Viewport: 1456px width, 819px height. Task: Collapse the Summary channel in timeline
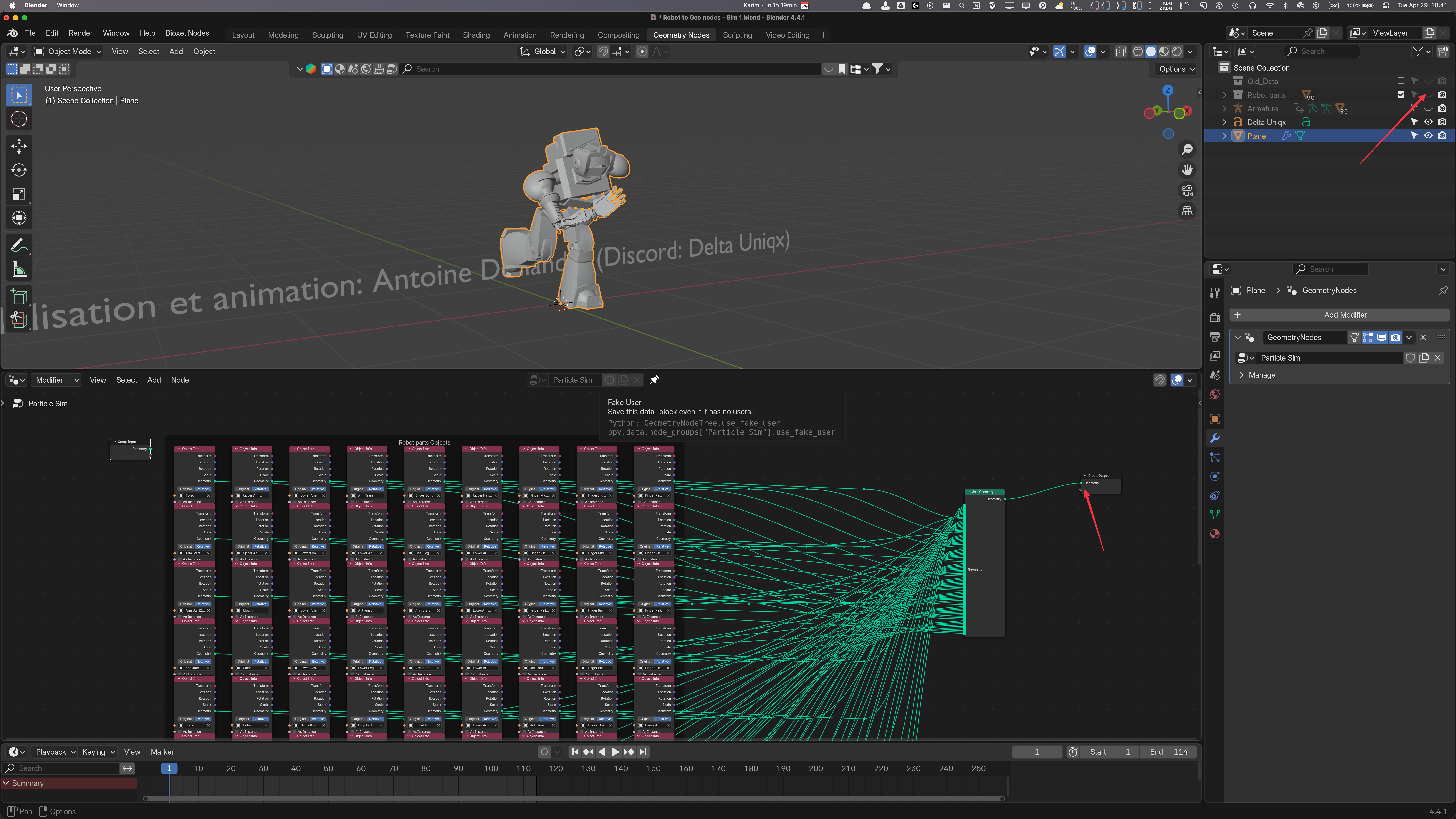coord(6,783)
